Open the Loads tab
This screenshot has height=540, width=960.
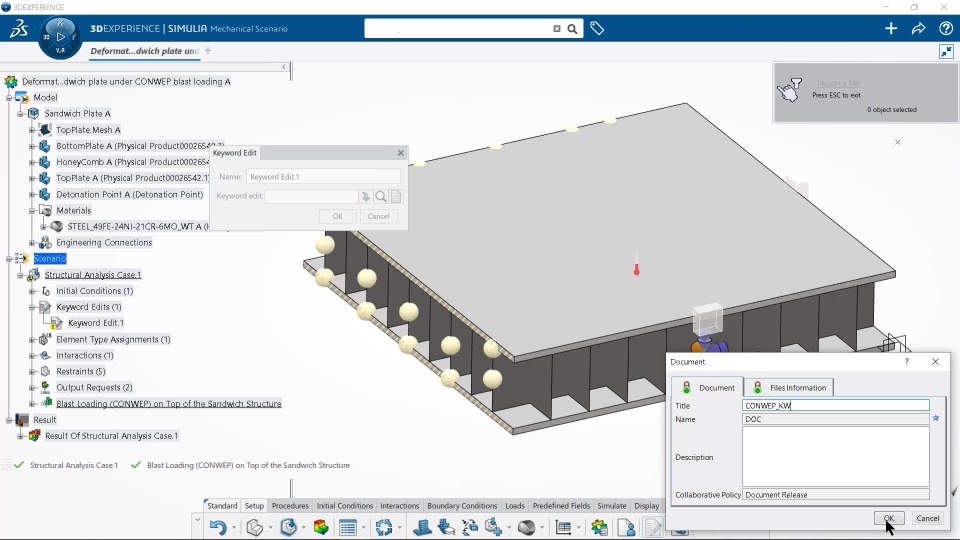[515, 506]
